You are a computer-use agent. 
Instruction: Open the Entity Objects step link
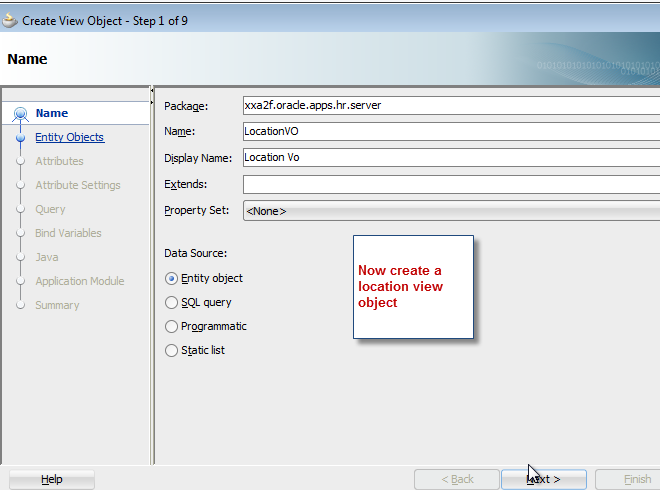[x=69, y=137]
